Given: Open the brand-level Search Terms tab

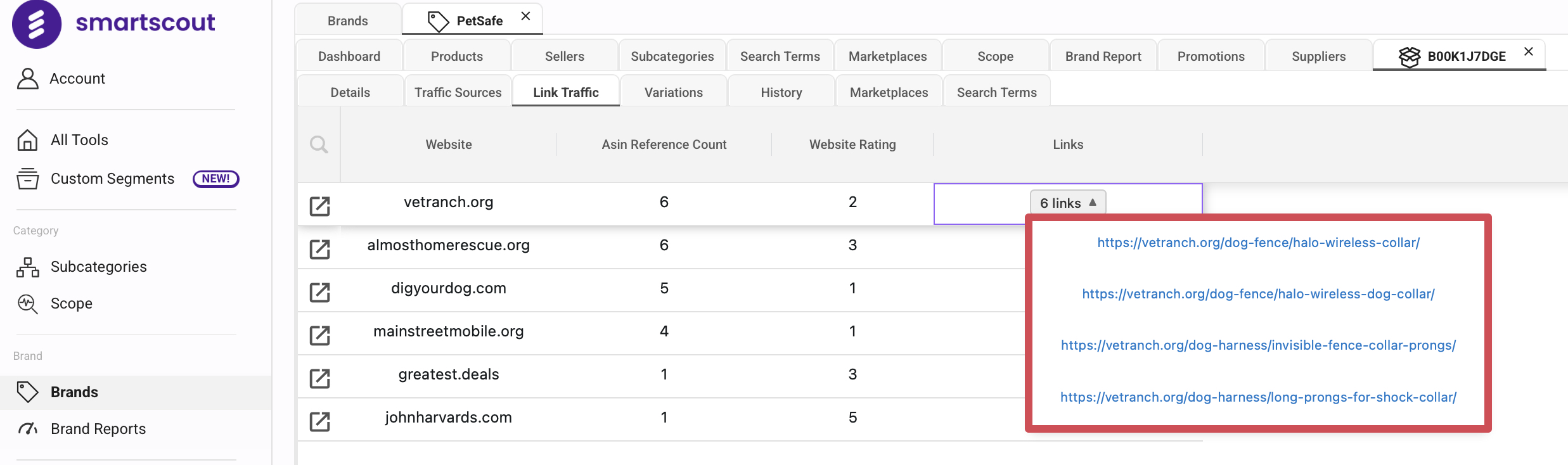Looking at the screenshot, I should (780, 56).
